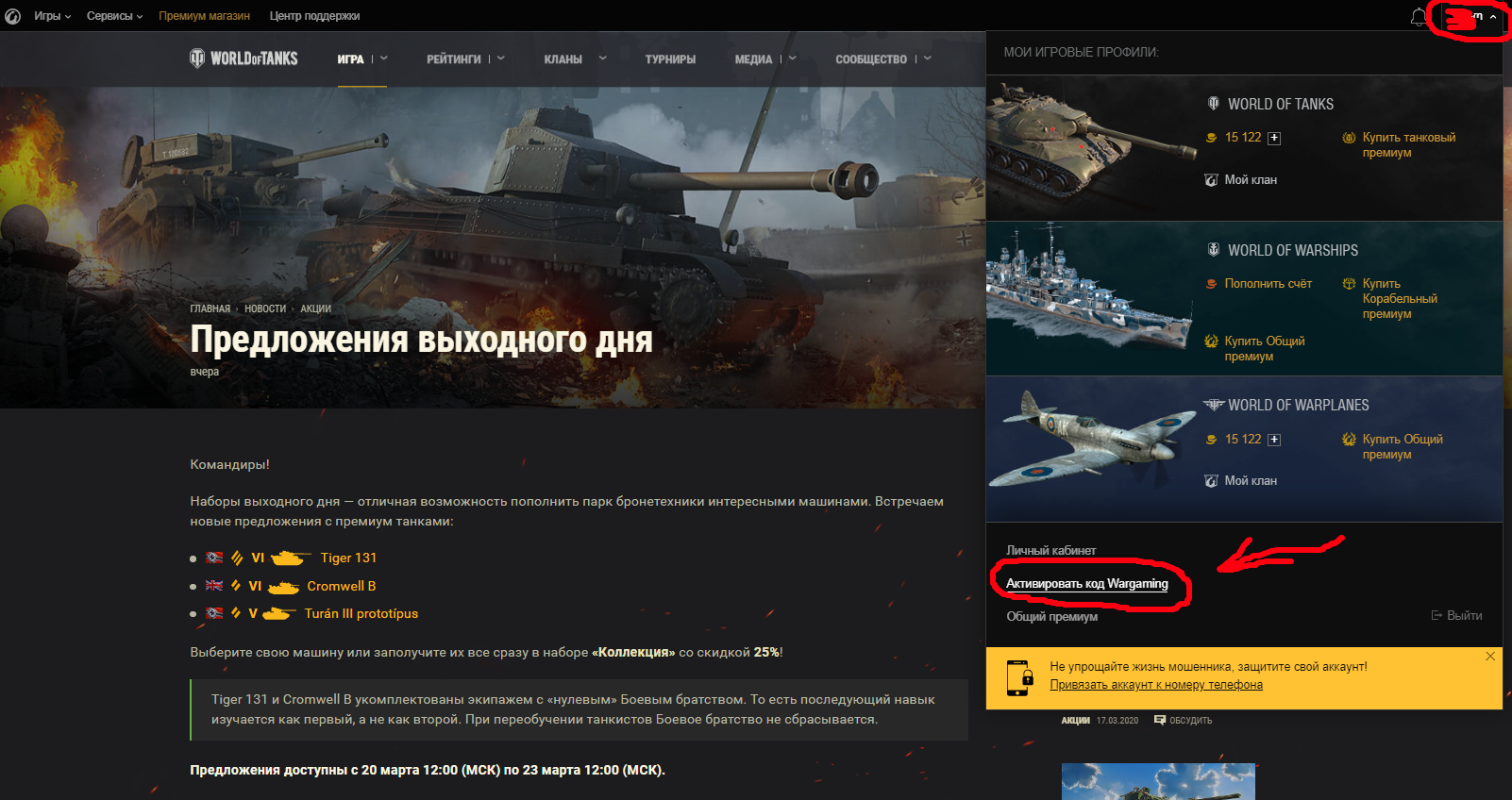Click the clan icon under World of Warplanes

[x=1211, y=481]
